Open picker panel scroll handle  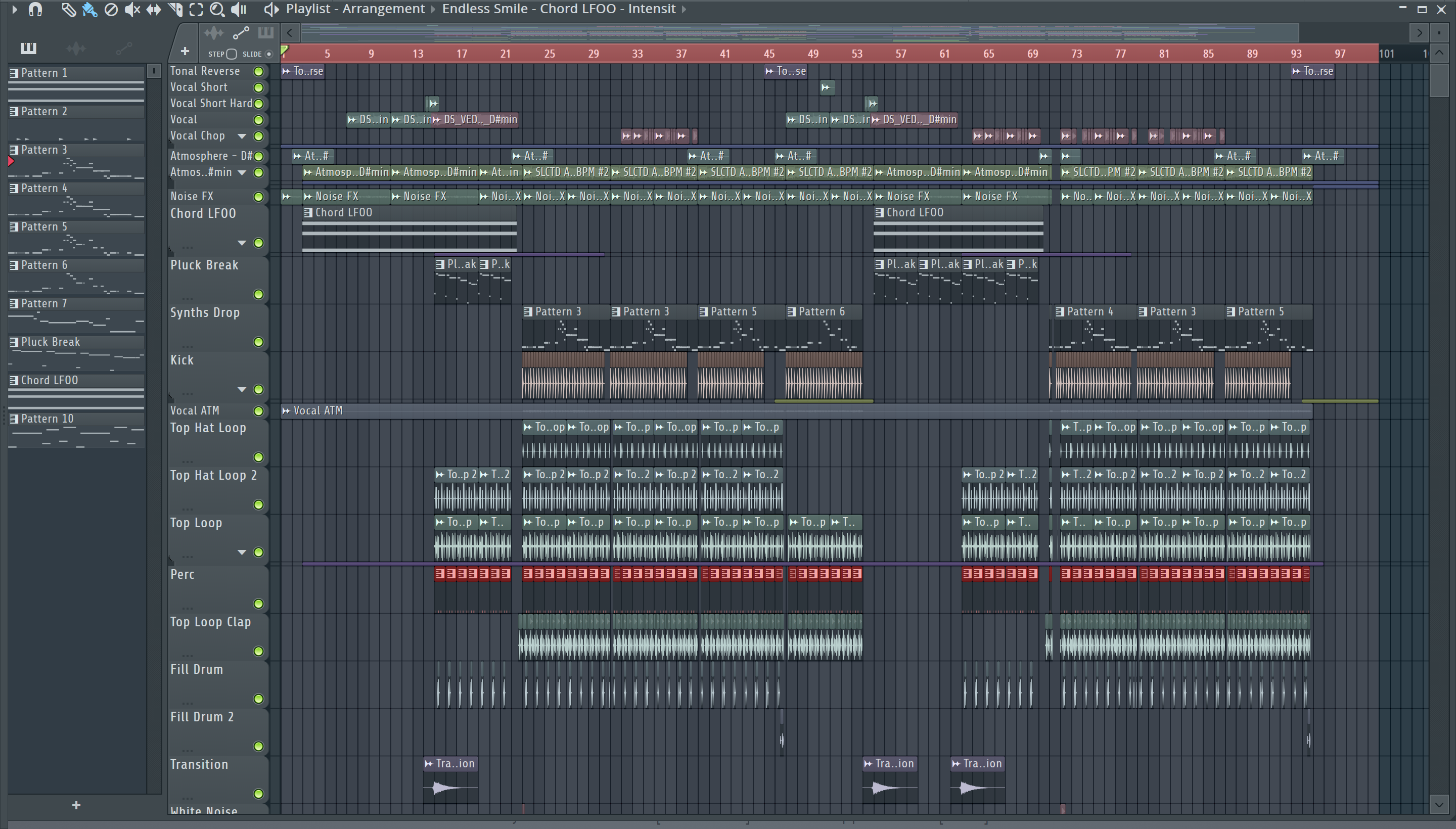pyautogui.click(x=154, y=71)
